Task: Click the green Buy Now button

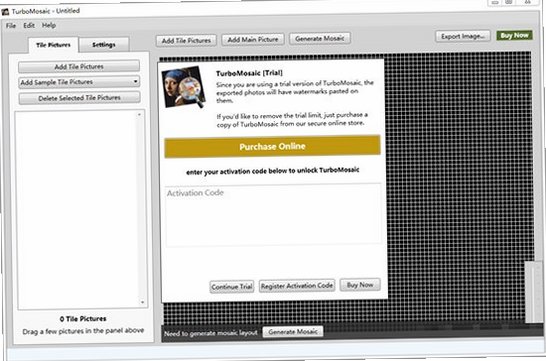Action: pos(514,35)
